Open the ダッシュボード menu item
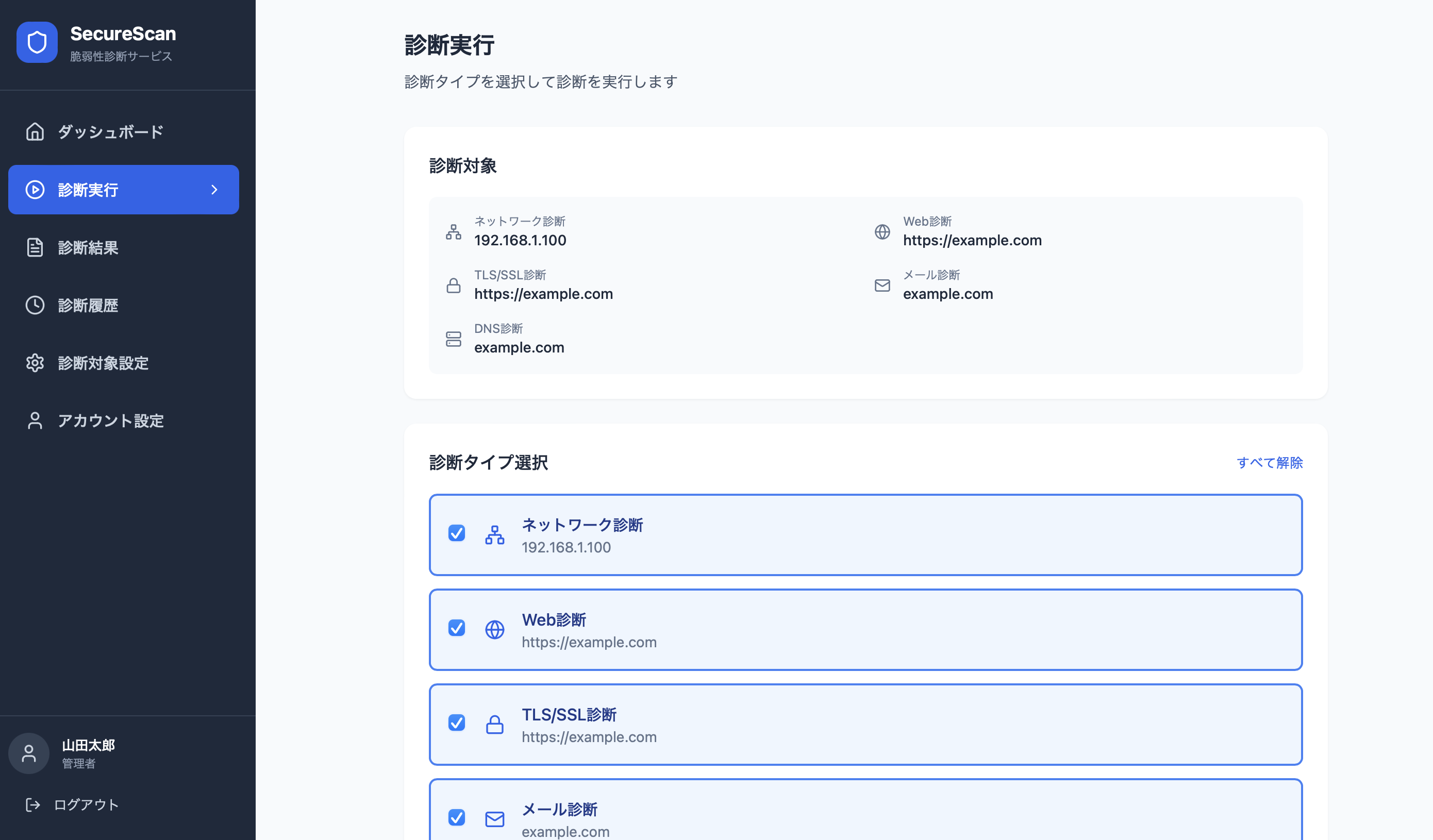The width and height of the screenshot is (1433, 840). coord(123,132)
